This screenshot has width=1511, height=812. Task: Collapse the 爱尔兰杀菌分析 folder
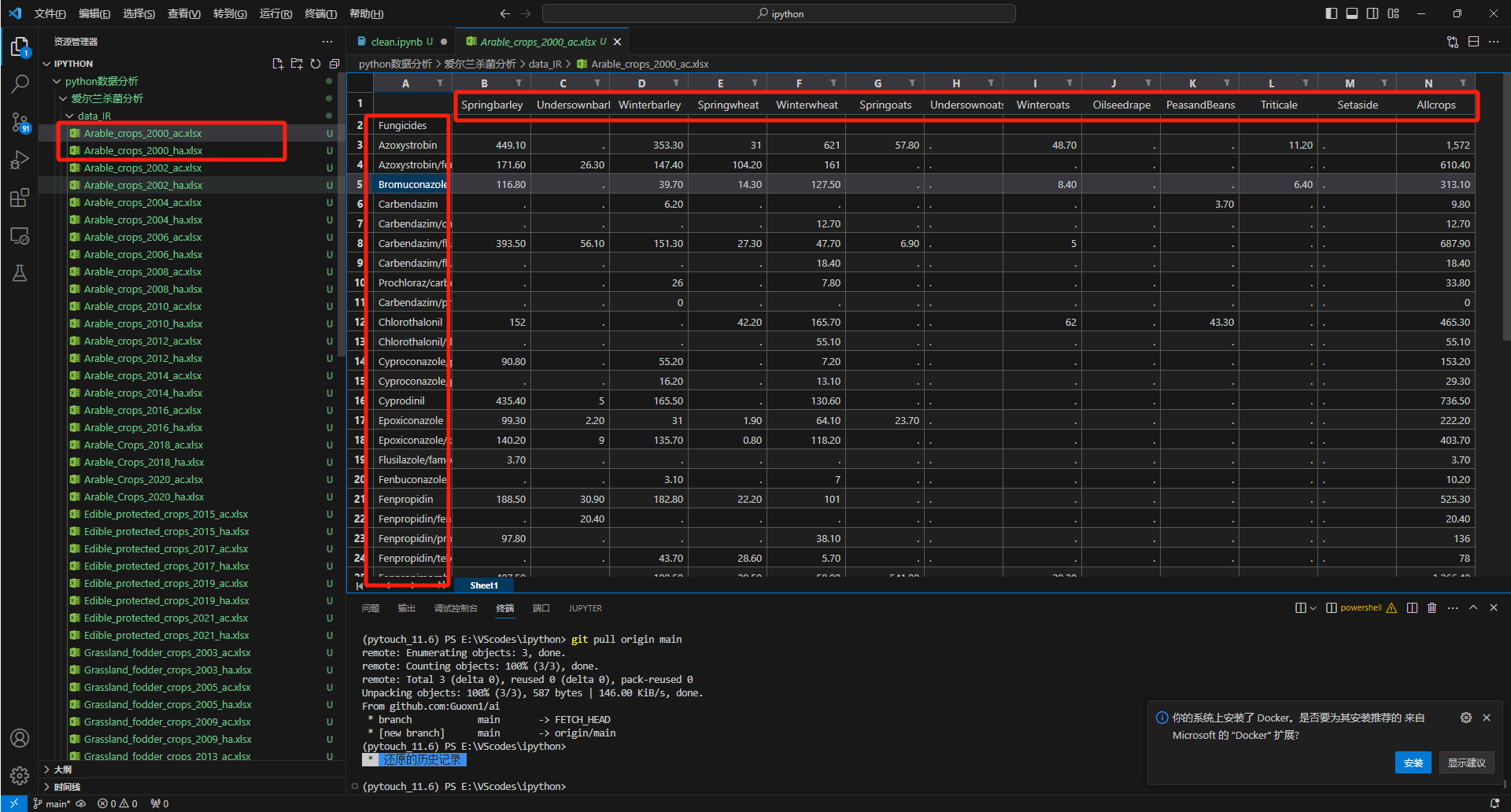pyautogui.click(x=63, y=98)
